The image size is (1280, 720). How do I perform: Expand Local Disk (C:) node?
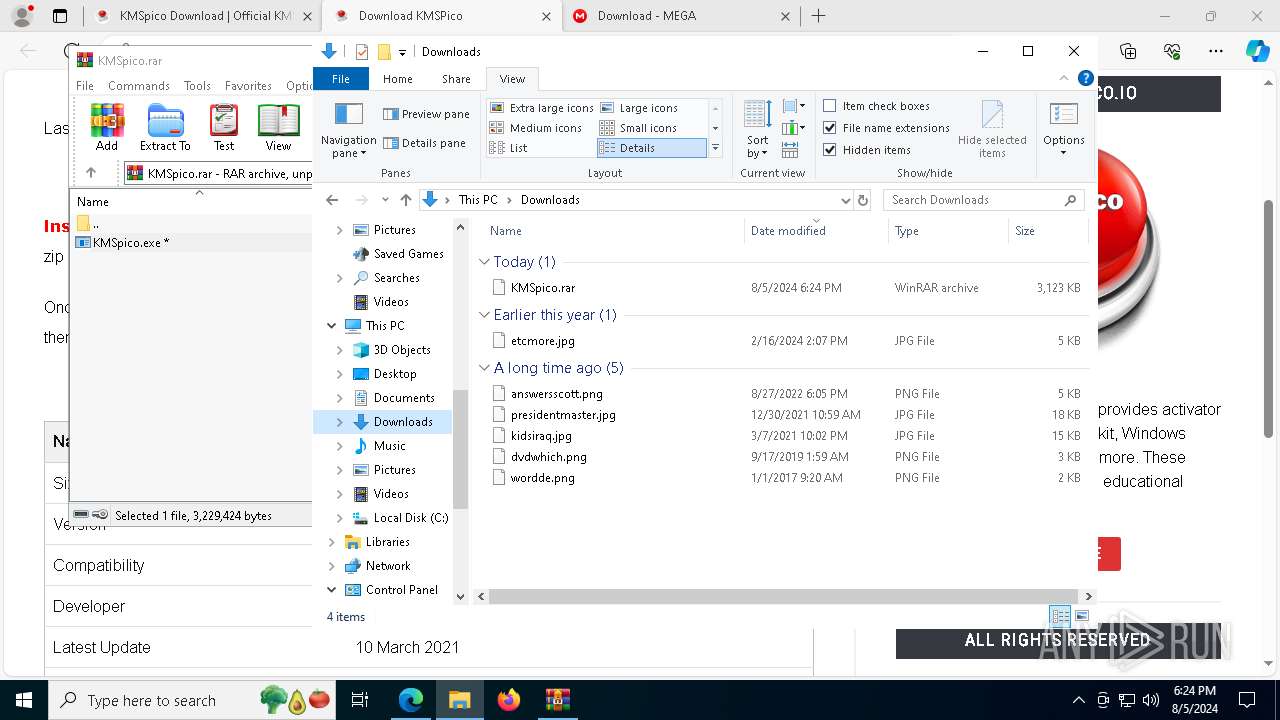[340, 518]
